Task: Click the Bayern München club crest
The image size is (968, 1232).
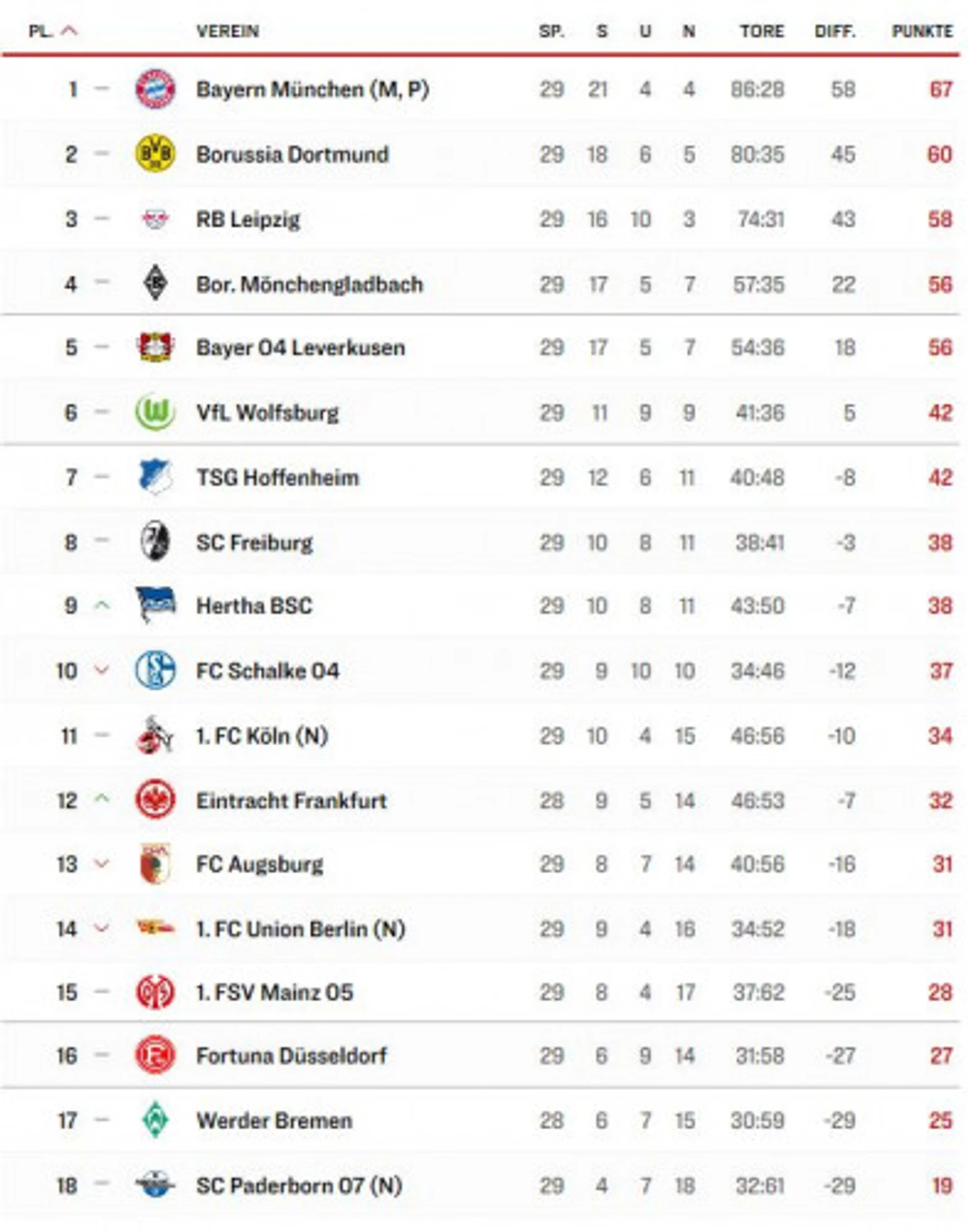Action: click(155, 89)
